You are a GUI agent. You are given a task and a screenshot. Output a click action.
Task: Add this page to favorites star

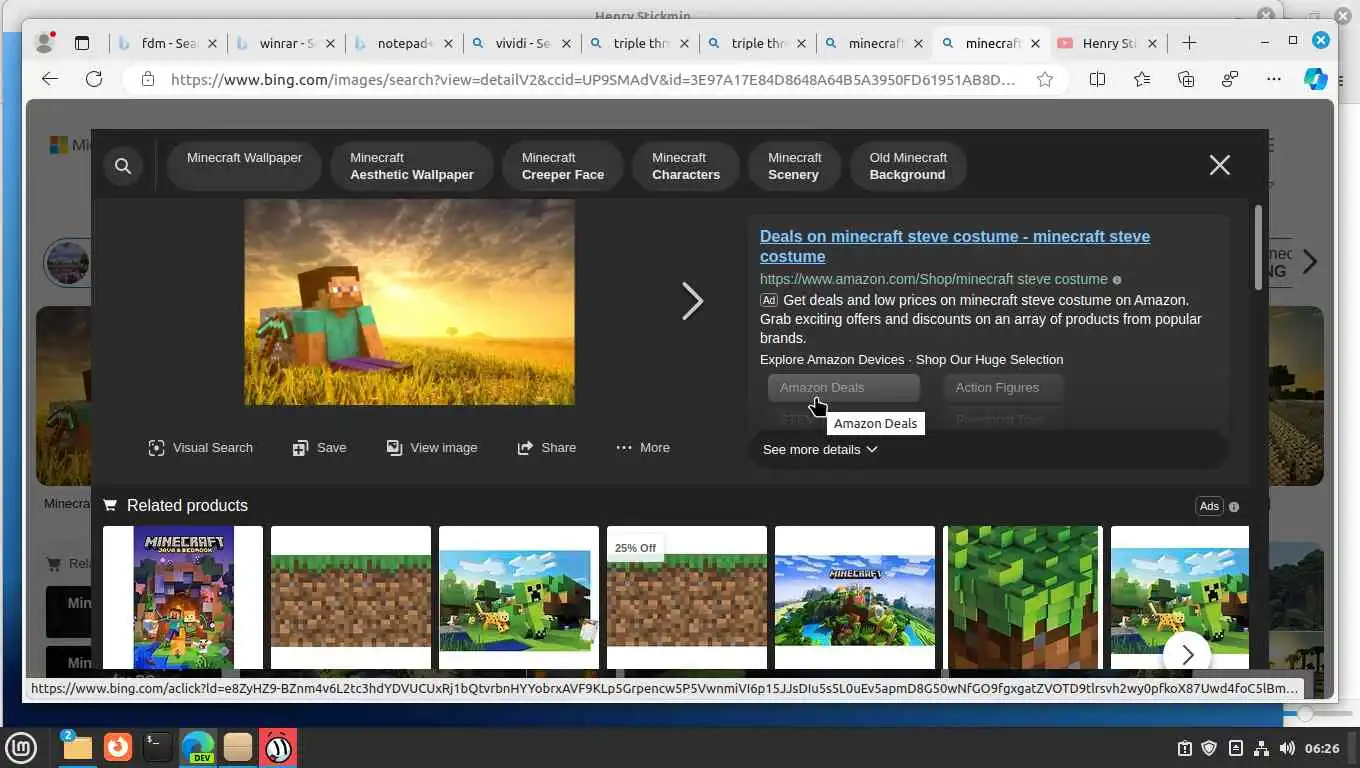pos(1045,79)
